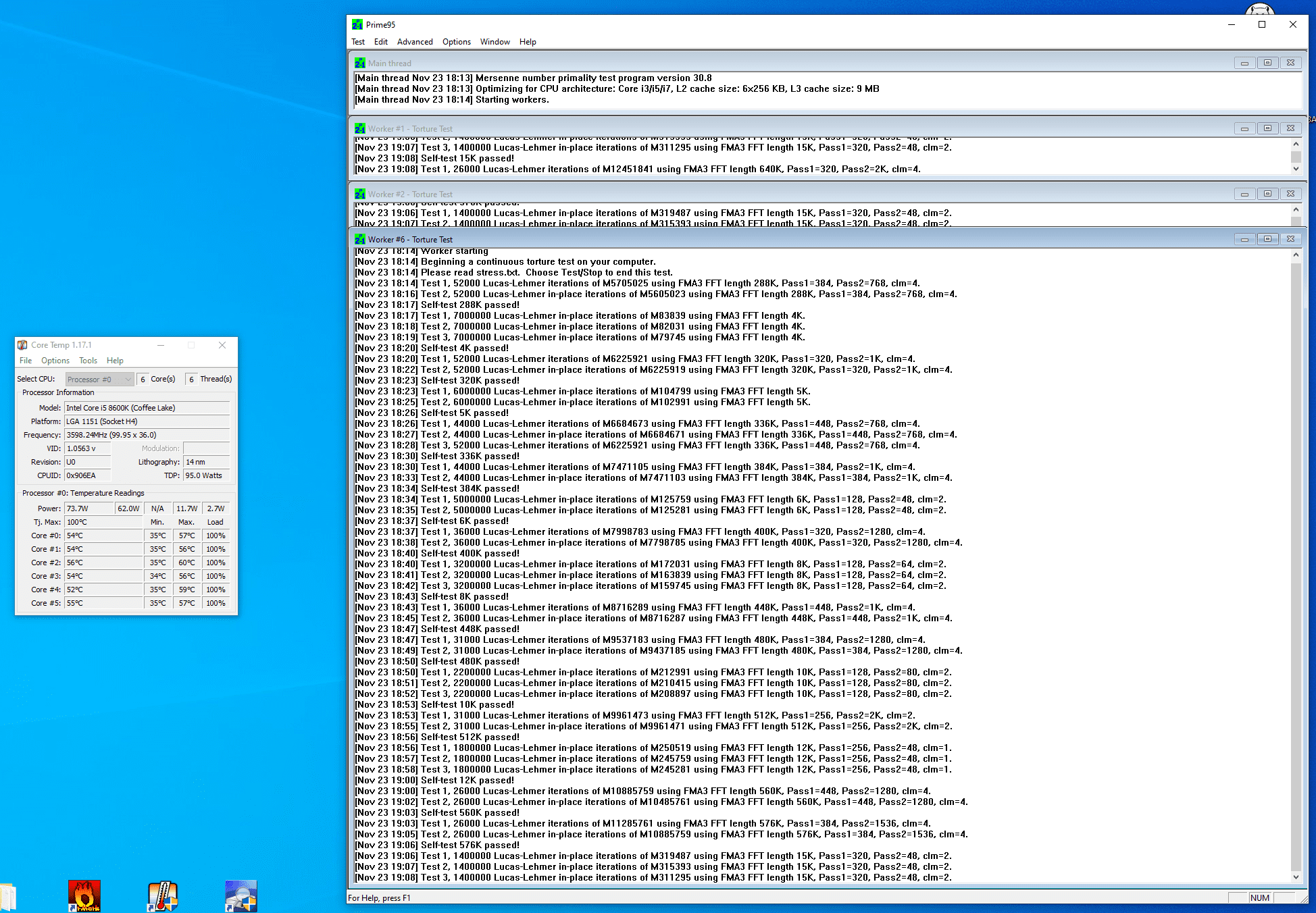This screenshot has width=1316, height=913.
Task: Close the Worker #2 Torture Test sub-window
Action: click(x=1290, y=194)
